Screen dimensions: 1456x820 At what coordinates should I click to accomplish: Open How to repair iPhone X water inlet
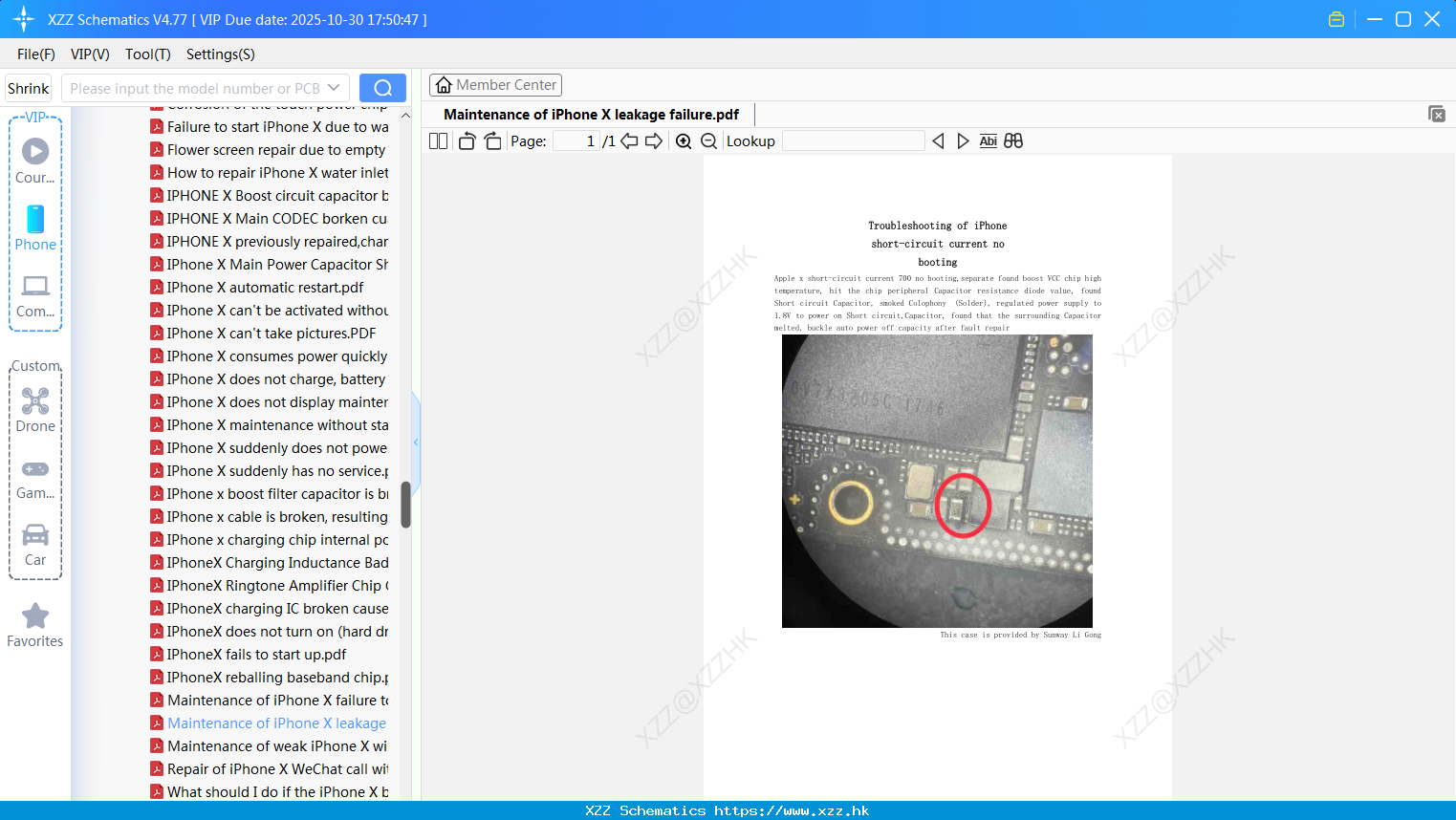pyautogui.click(x=270, y=173)
